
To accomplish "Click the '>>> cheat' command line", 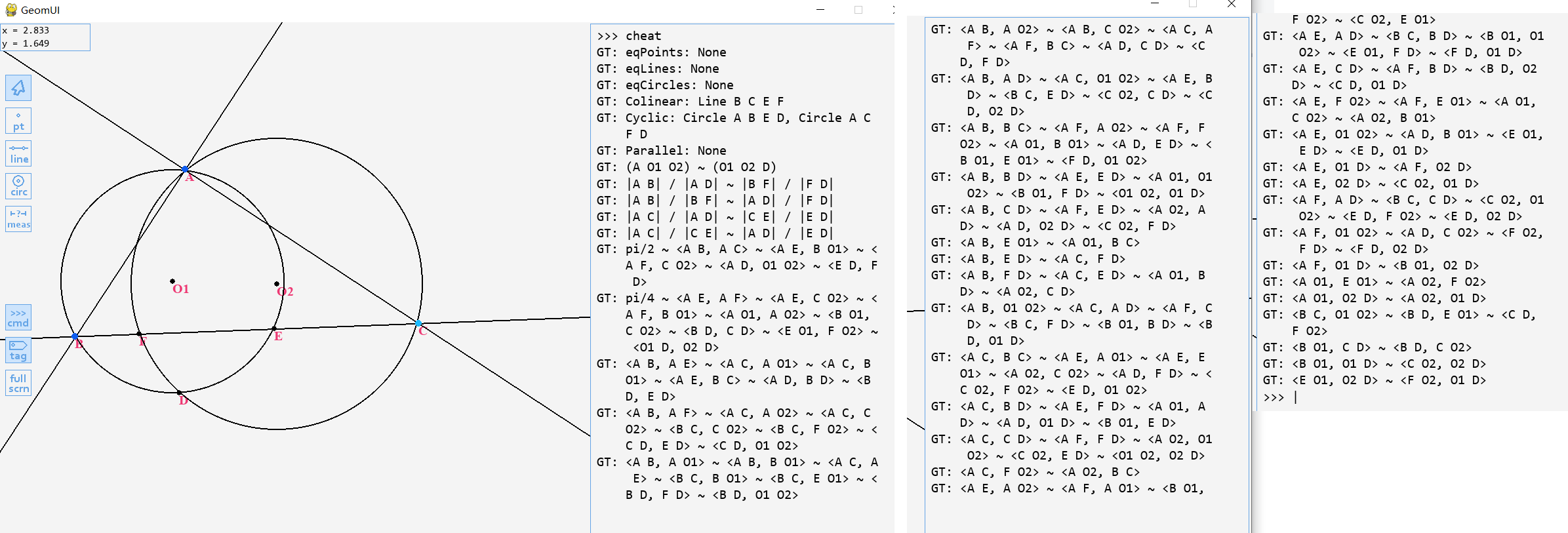I will tap(629, 36).
